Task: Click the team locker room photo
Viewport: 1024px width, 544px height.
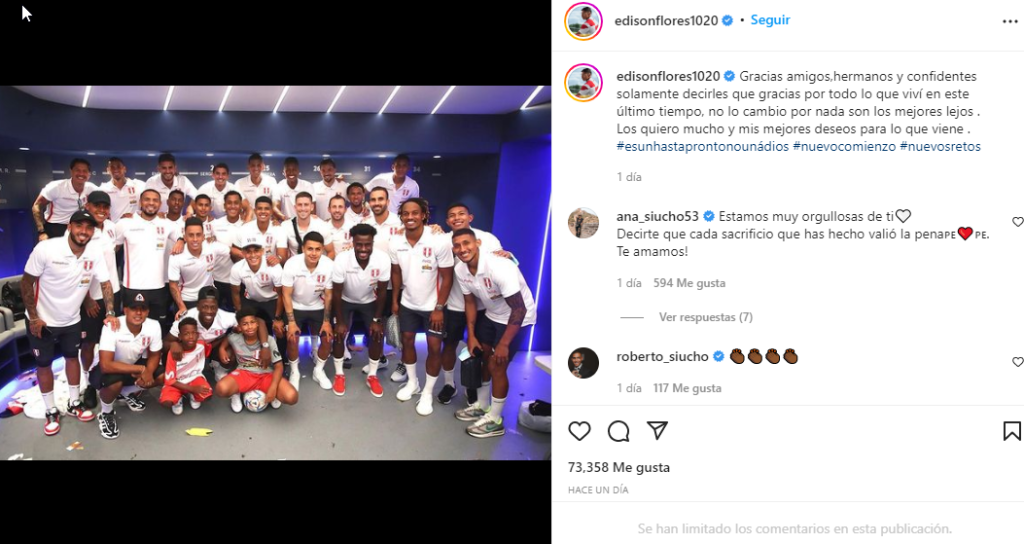Action: 275,273
